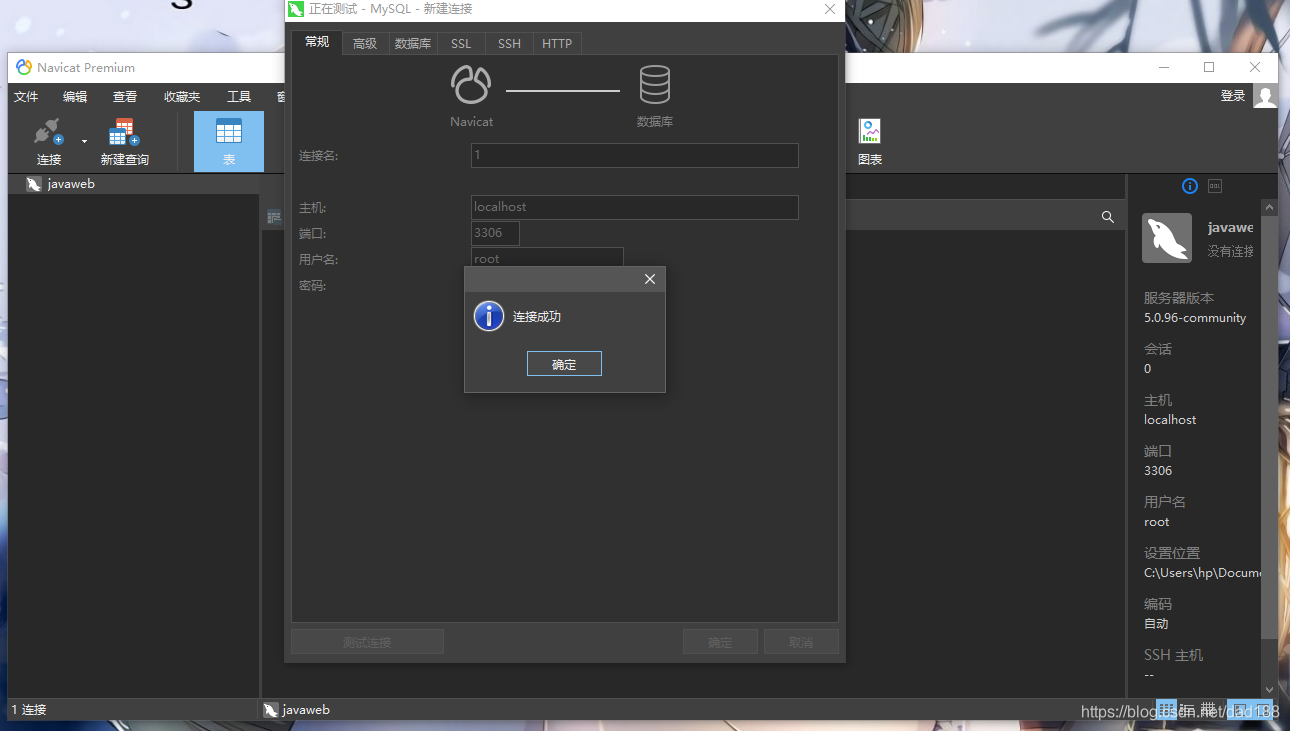Click the DDL panel icon beside info

coord(1215,186)
